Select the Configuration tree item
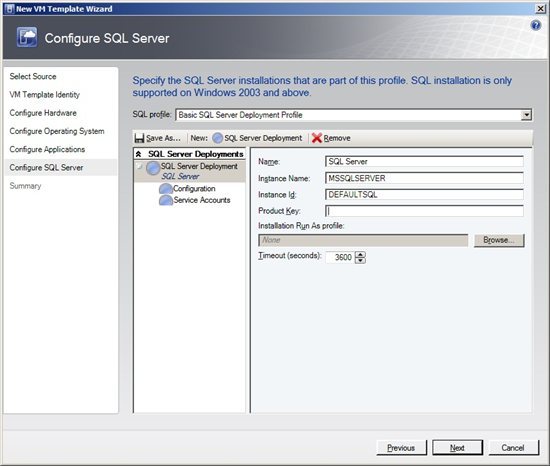Screen dimensions: 550x466 pos(194,189)
